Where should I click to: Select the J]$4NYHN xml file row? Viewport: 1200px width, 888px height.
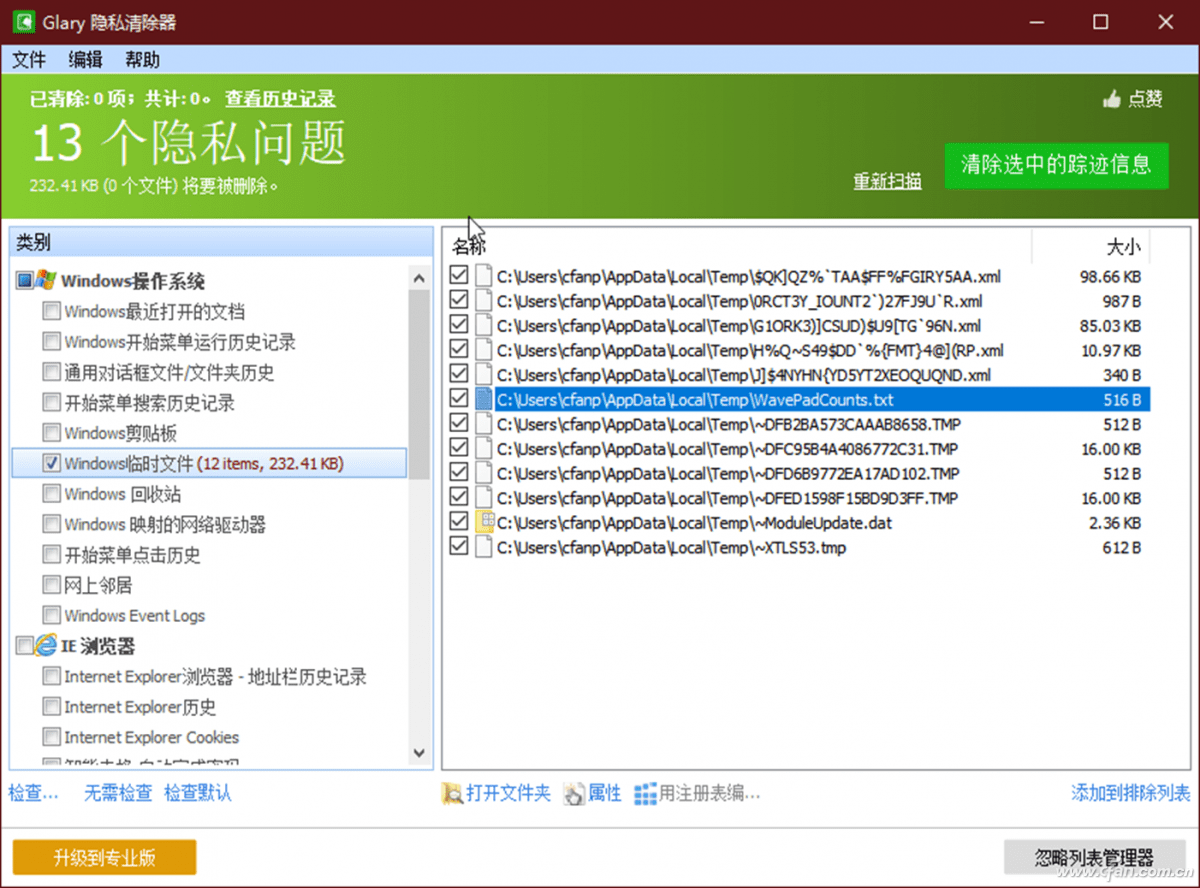798,375
